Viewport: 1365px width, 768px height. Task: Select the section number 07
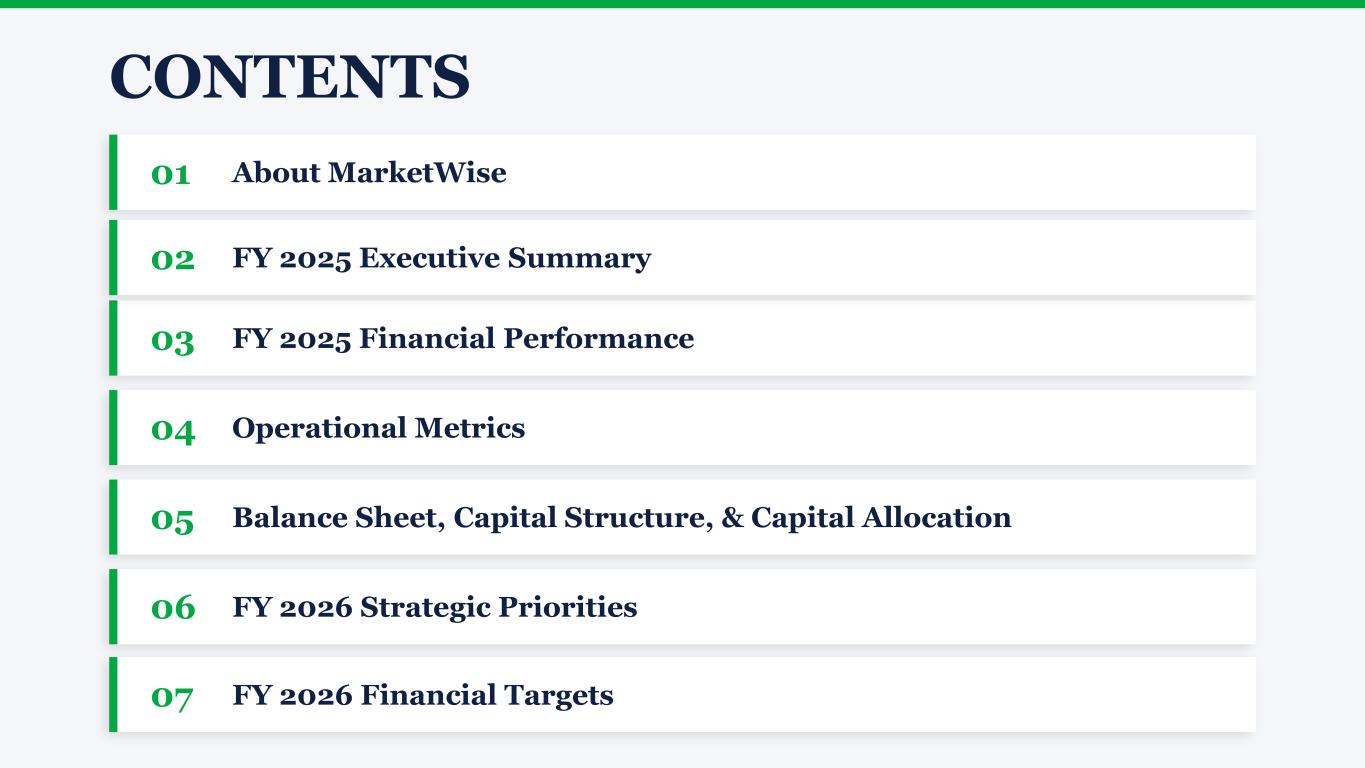(172, 696)
